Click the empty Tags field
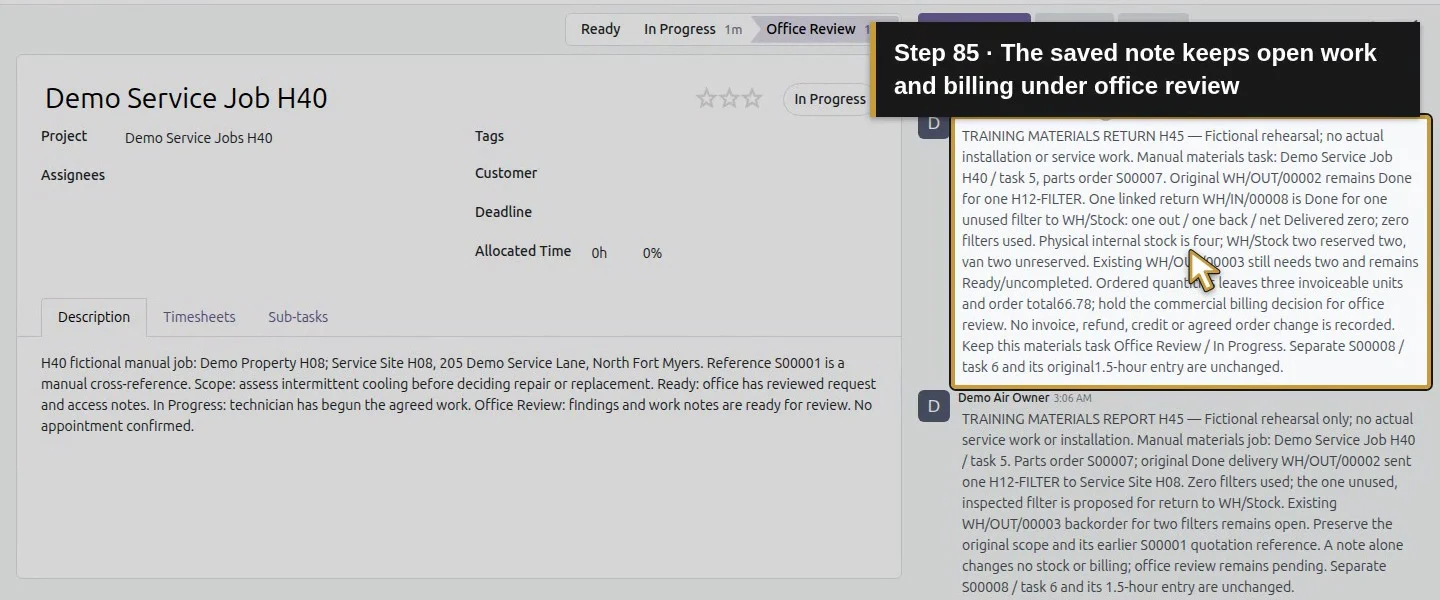 pos(730,137)
